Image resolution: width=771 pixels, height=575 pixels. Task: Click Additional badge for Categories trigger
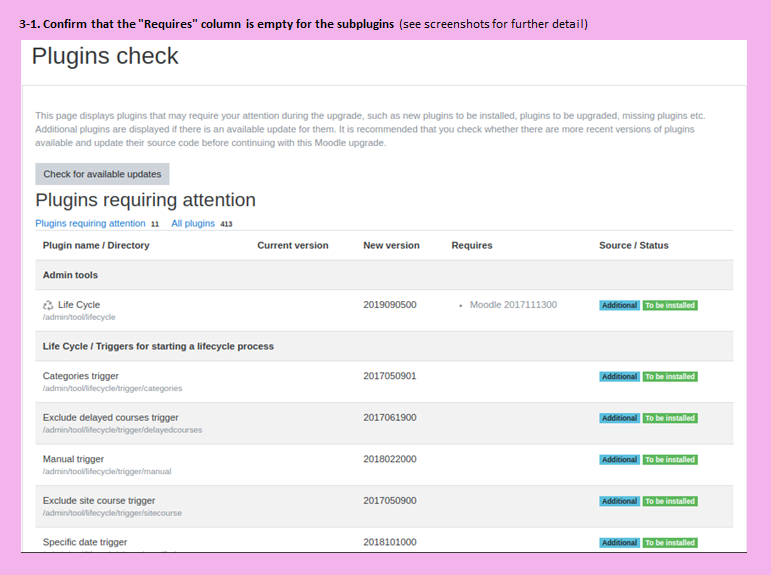[x=620, y=377]
